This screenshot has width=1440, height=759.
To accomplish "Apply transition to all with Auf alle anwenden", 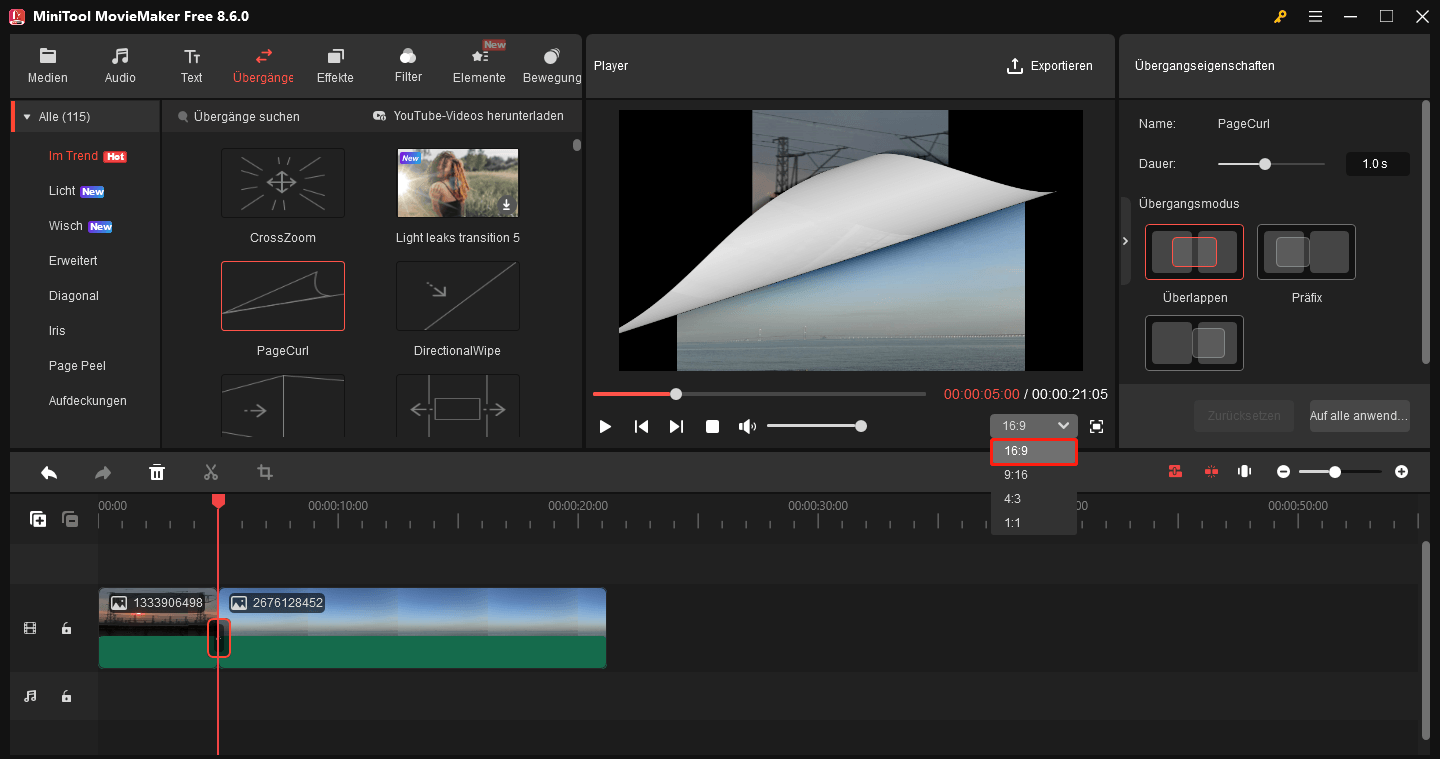I will [1359, 416].
